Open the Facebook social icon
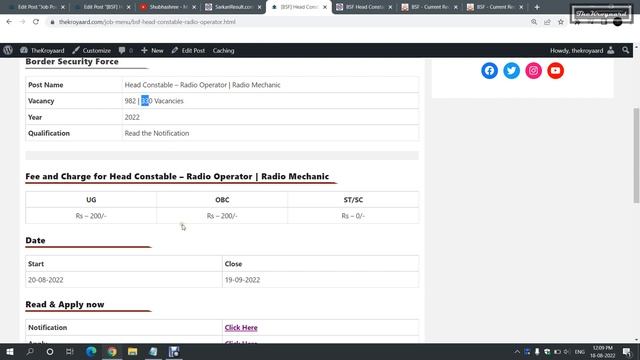640x360 pixels. point(489,71)
